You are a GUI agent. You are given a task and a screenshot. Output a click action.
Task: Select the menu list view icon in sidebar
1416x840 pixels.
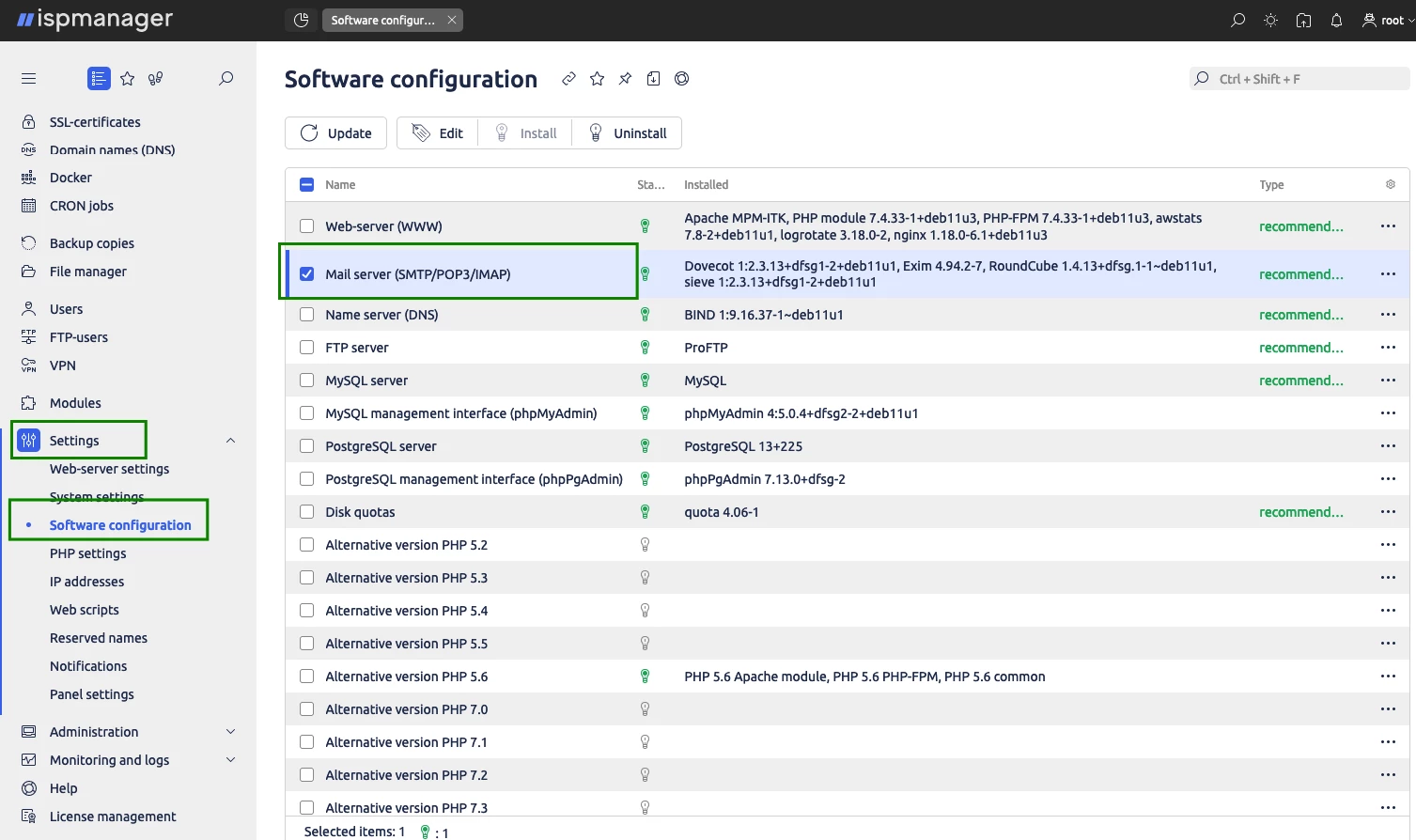99,79
